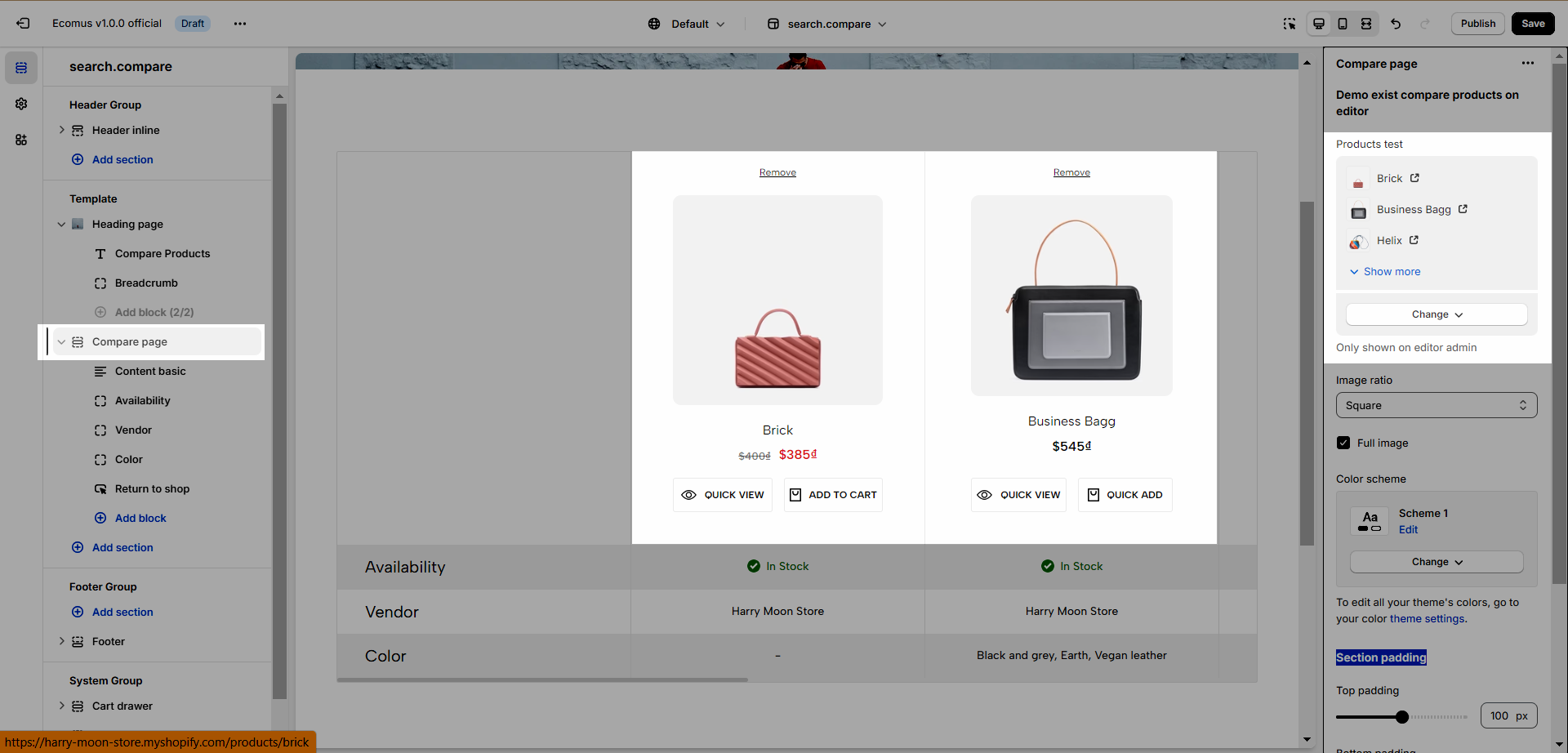Image resolution: width=1568 pixels, height=753 pixels.
Task: Open the theme settings gear icon
Action: click(x=21, y=104)
